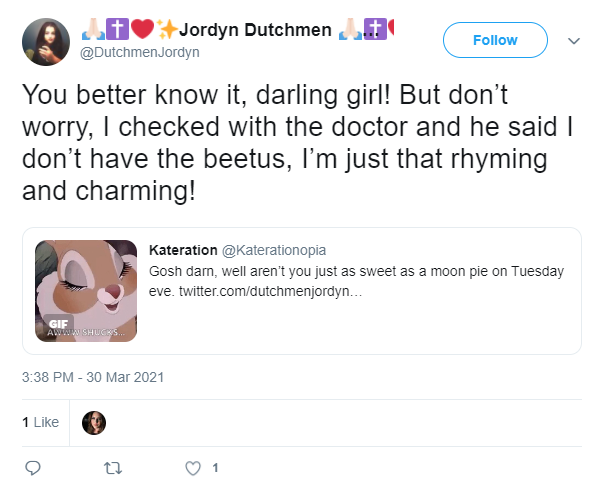This screenshot has width=605, height=496.
Task: Click the GIF badge on quoted thumbnail
Action: point(59,324)
